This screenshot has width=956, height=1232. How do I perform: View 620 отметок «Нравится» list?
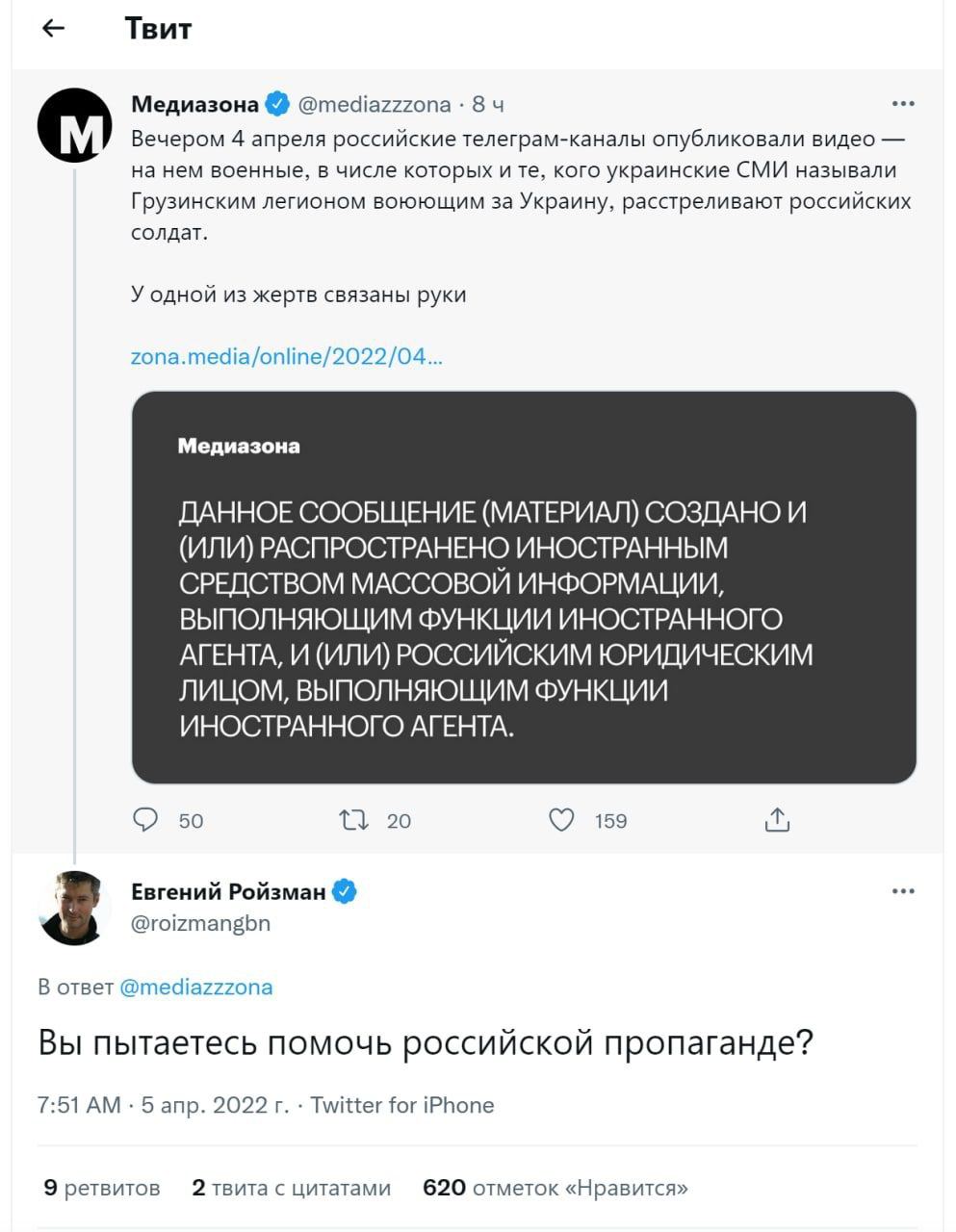point(556,1188)
